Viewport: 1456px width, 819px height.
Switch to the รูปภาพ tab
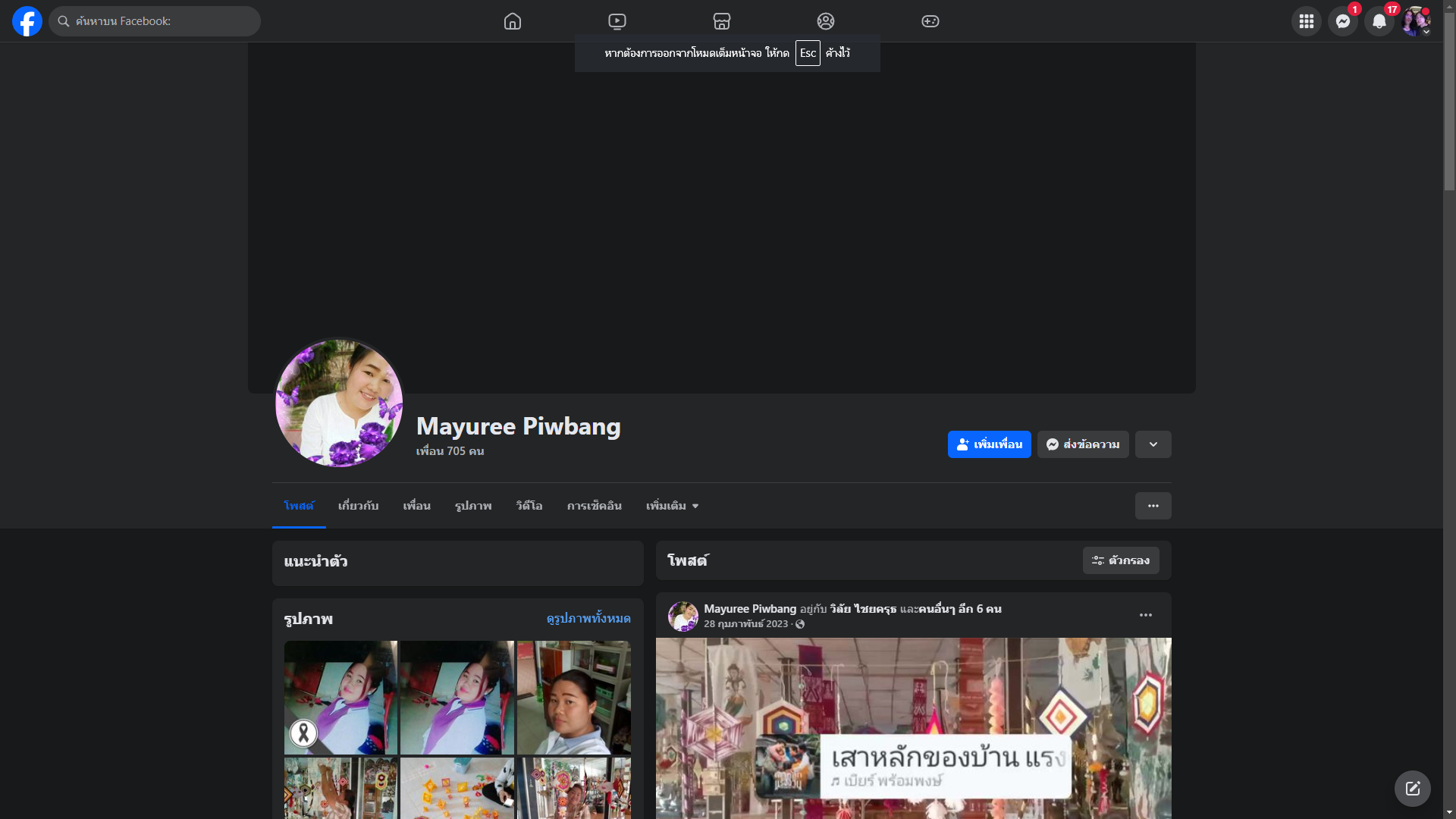click(x=473, y=506)
